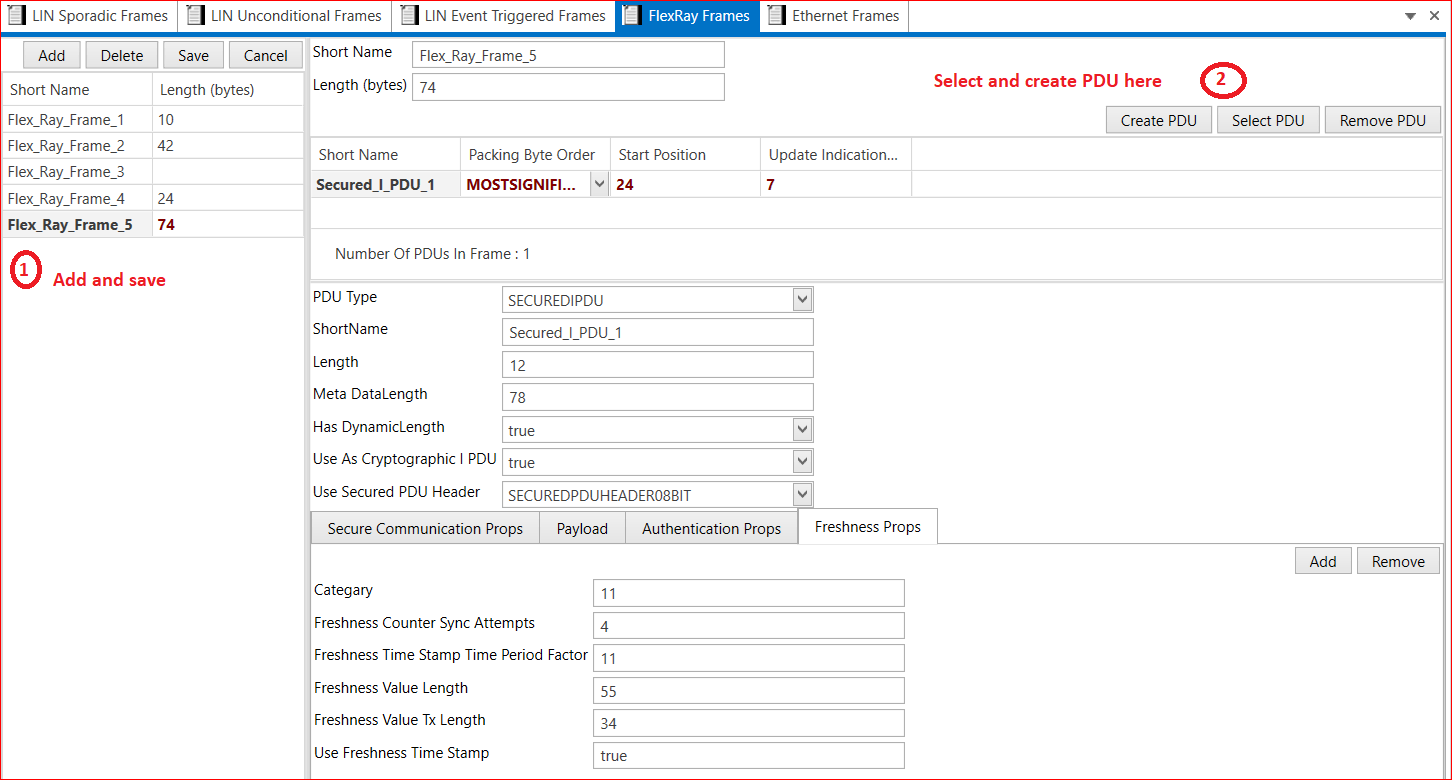Edit the Meta DataLength field

658,397
